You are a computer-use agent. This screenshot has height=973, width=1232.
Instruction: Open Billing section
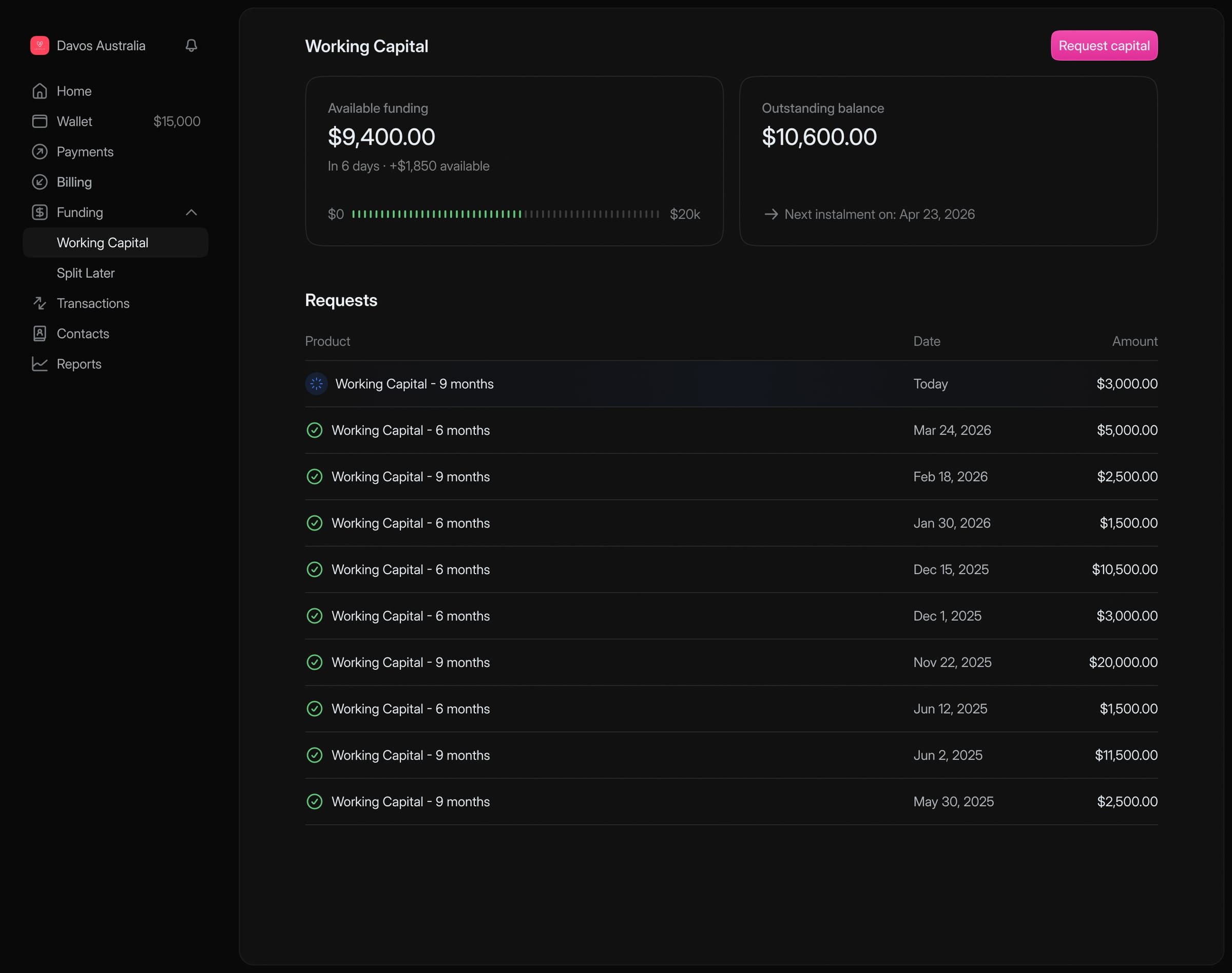pos(115,182)
